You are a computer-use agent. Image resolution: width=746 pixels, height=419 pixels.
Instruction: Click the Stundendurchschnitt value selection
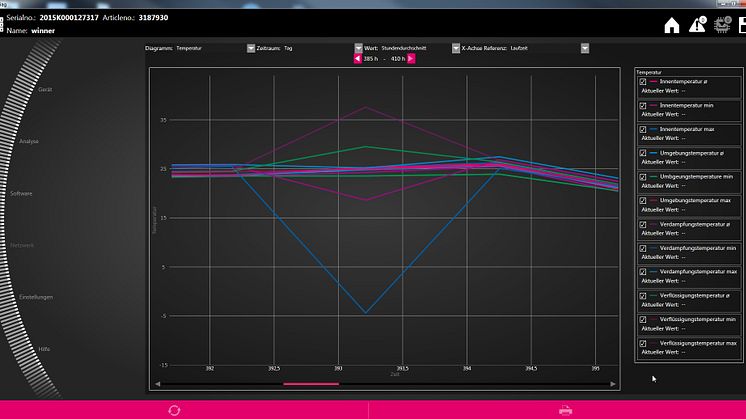404,48
